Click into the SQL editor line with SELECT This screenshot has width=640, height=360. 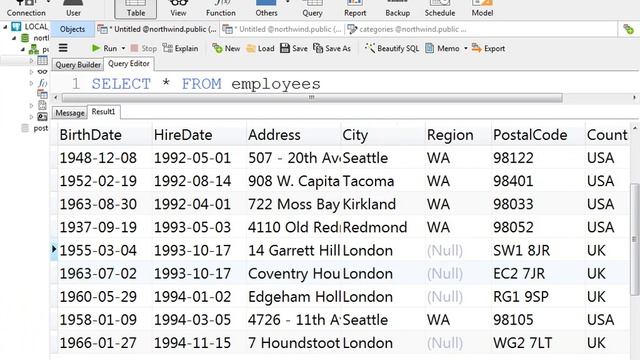pyautogui.click(x=206, y=84)
